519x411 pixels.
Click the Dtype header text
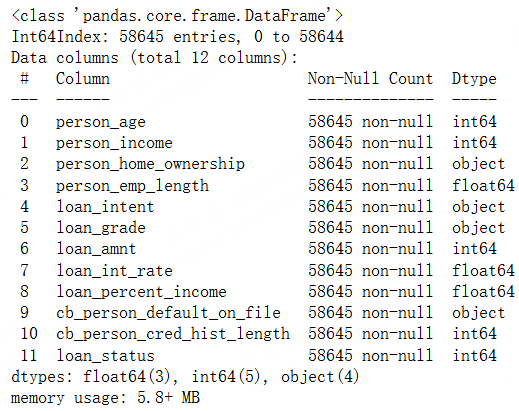474,80
